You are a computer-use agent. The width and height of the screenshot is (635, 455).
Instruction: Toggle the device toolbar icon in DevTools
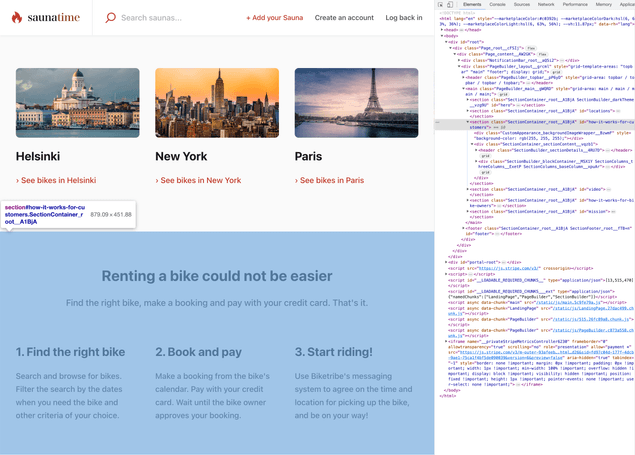click(452, 5)
